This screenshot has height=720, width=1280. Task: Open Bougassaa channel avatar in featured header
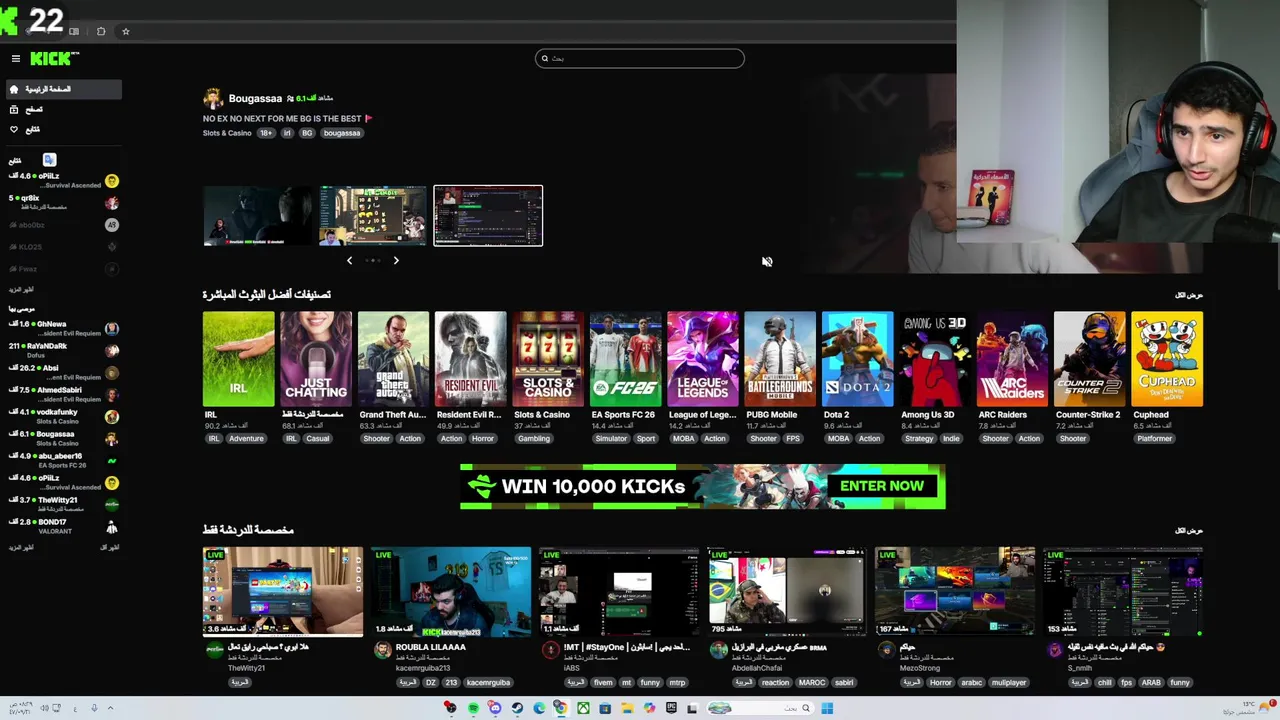click(x=213, y=98)
